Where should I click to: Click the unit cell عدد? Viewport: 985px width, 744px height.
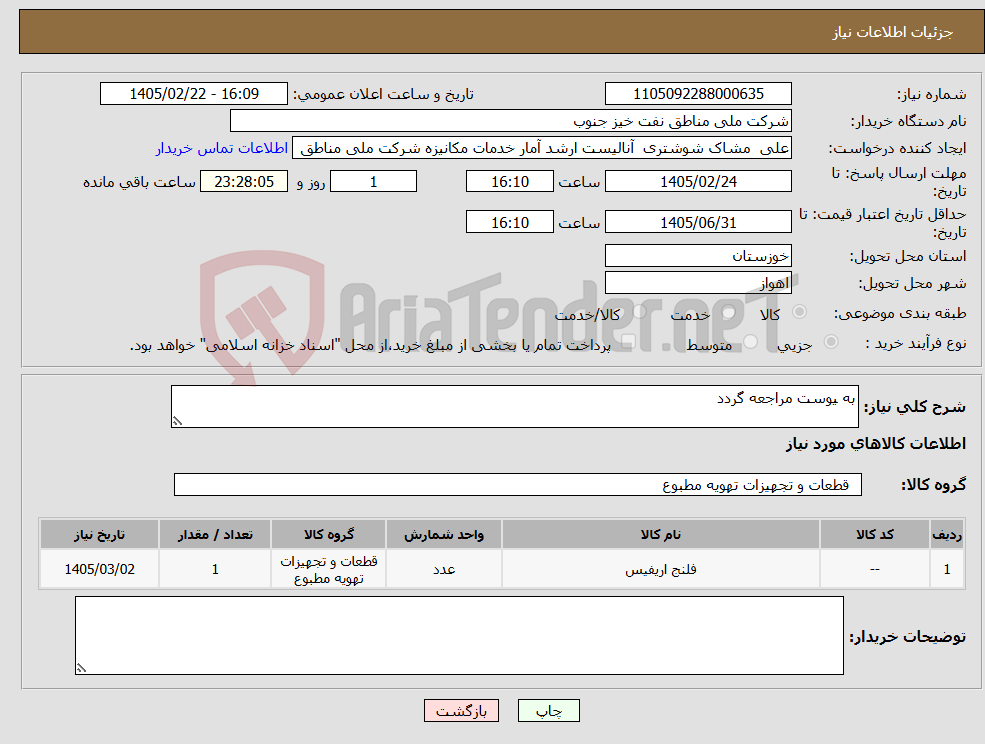coord(444,569)
